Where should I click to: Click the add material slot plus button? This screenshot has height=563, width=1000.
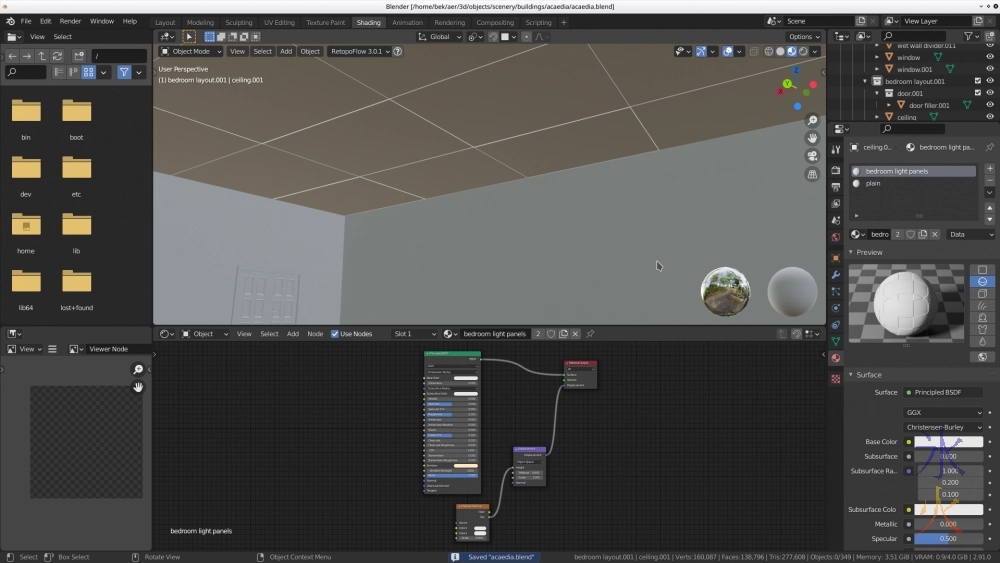(989, 168)
